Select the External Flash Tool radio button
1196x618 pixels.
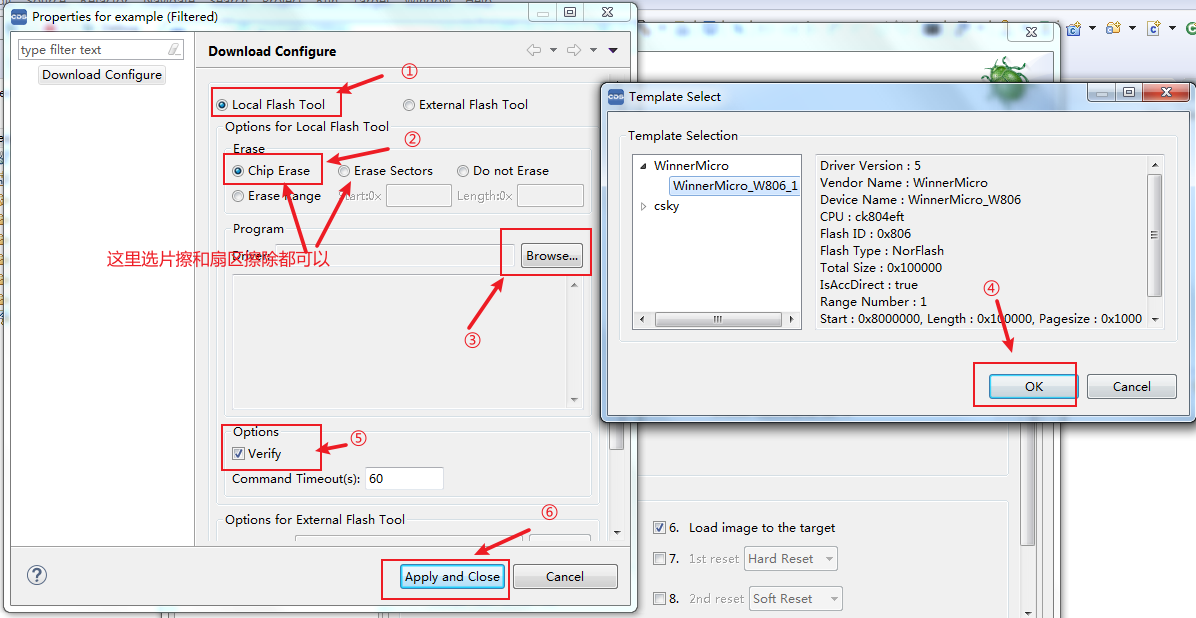pos(409,105)
